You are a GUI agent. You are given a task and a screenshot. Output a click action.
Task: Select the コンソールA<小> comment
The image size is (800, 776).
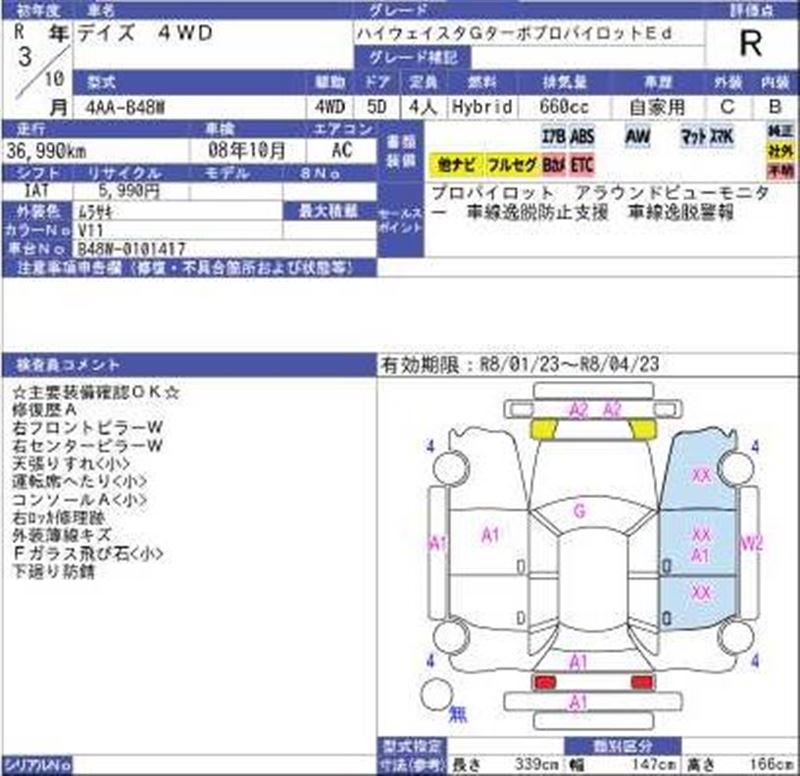(x=79, y=499)
